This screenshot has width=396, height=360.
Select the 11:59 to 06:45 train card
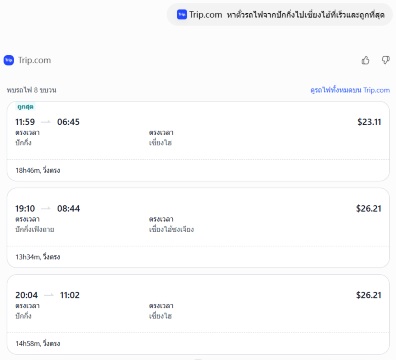click(x=198, y=141)
